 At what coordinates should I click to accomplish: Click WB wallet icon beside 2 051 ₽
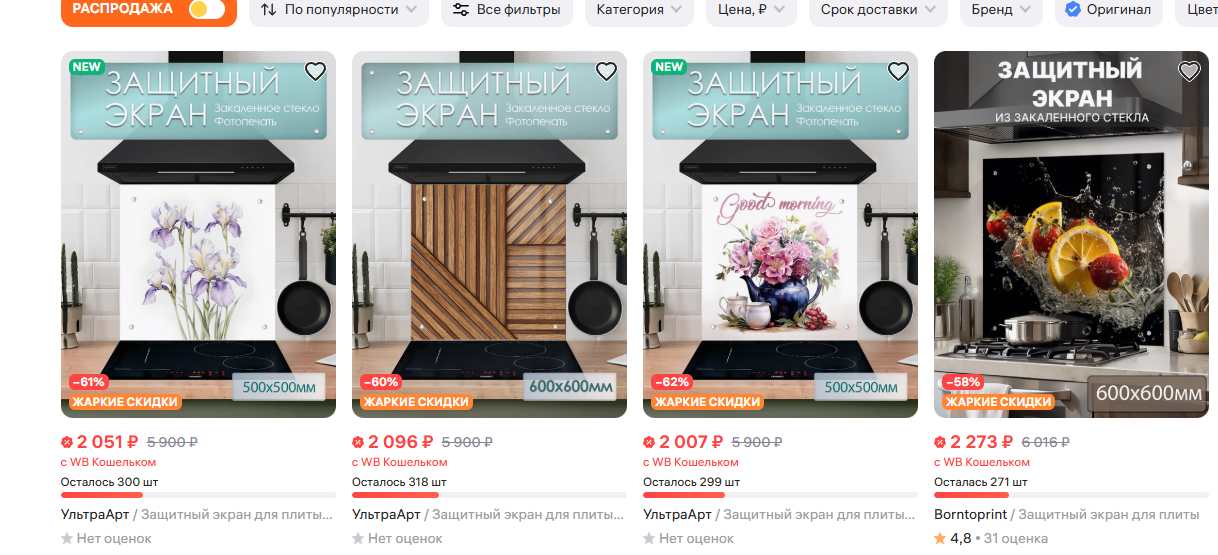67,442
